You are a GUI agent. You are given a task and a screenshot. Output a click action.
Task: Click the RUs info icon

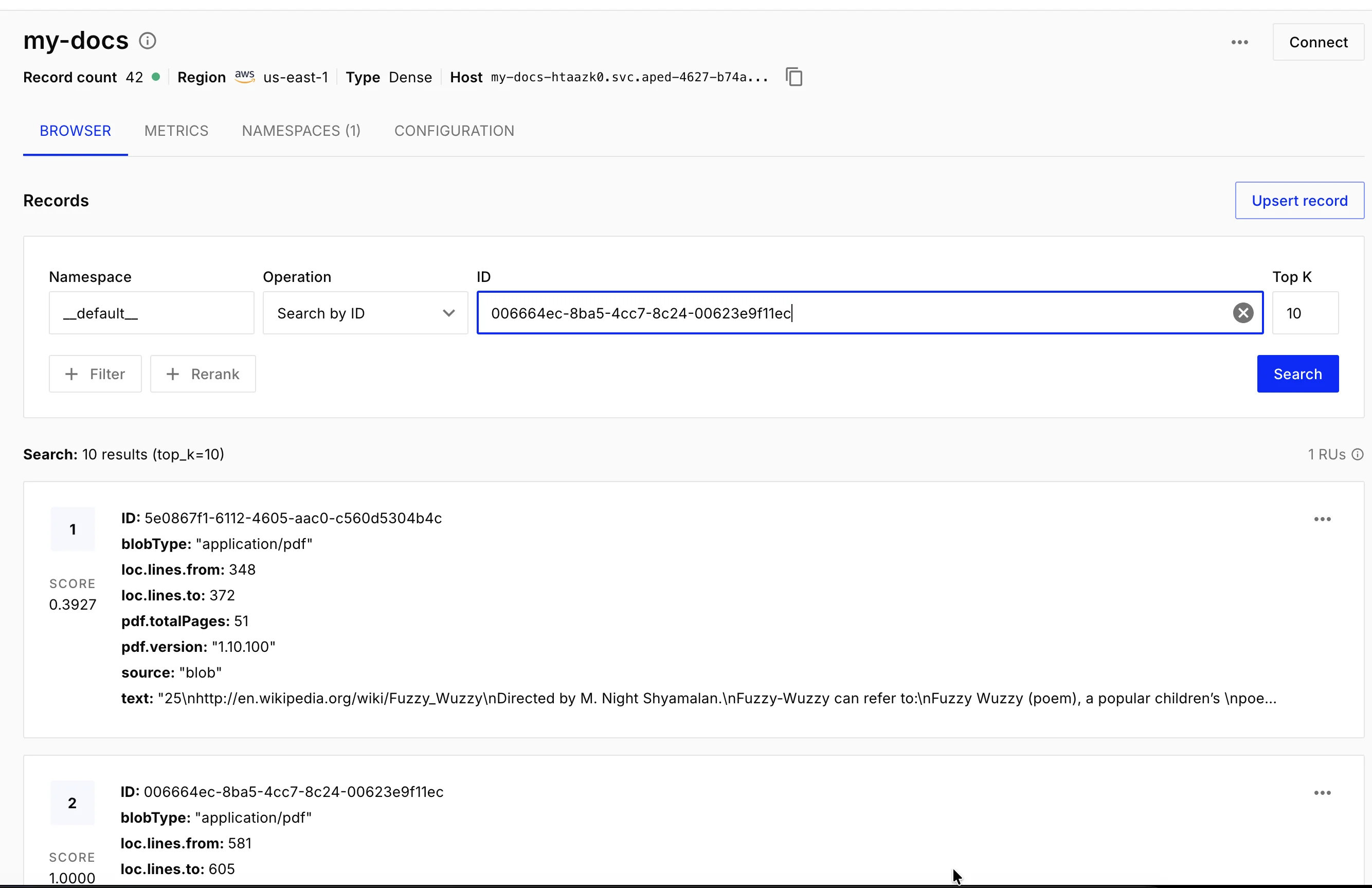pos(1358,454)
